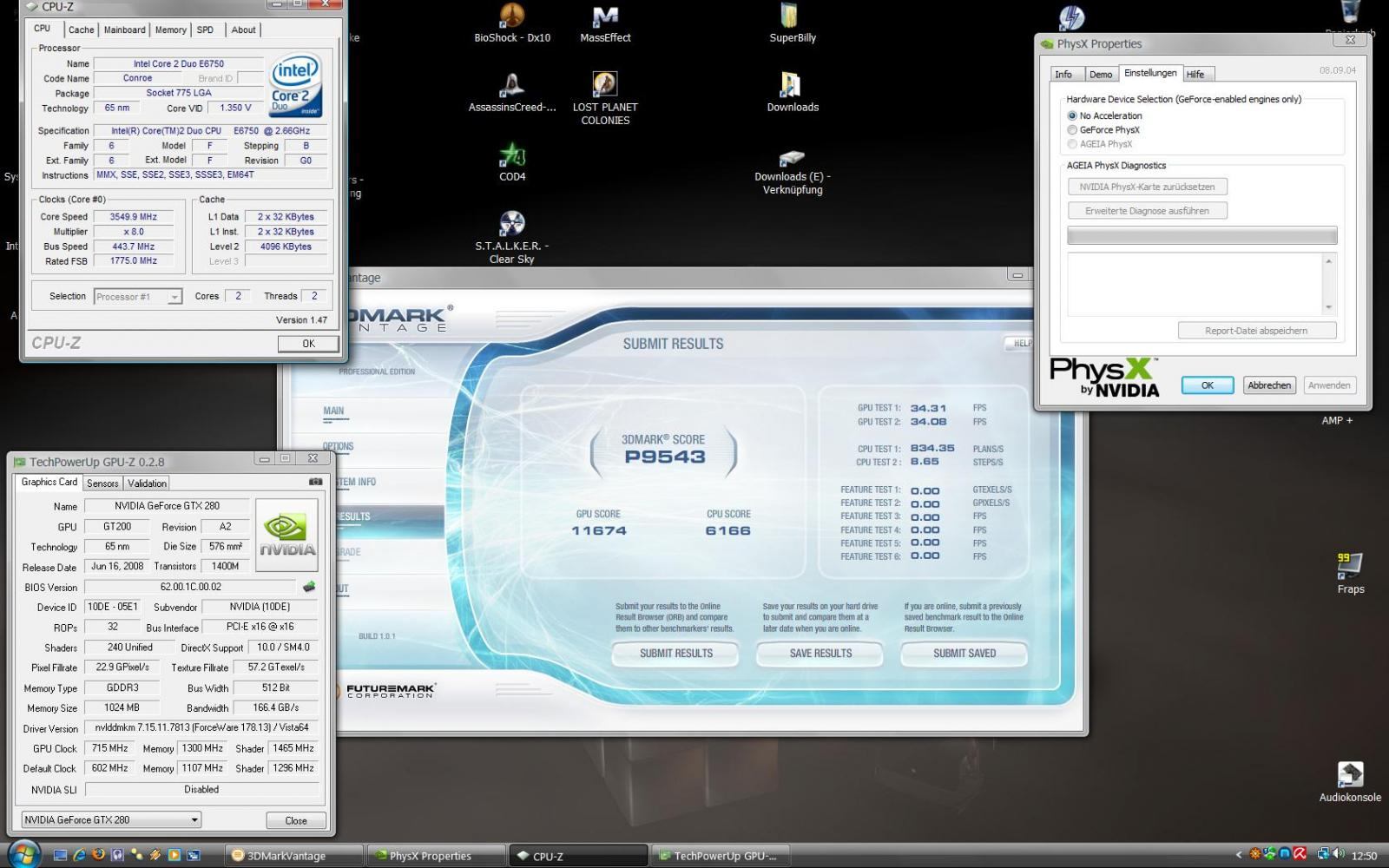Switch to Mainboard tab in CPU-Z
The height and width of the screenshot is (868, 1389).
124,30
